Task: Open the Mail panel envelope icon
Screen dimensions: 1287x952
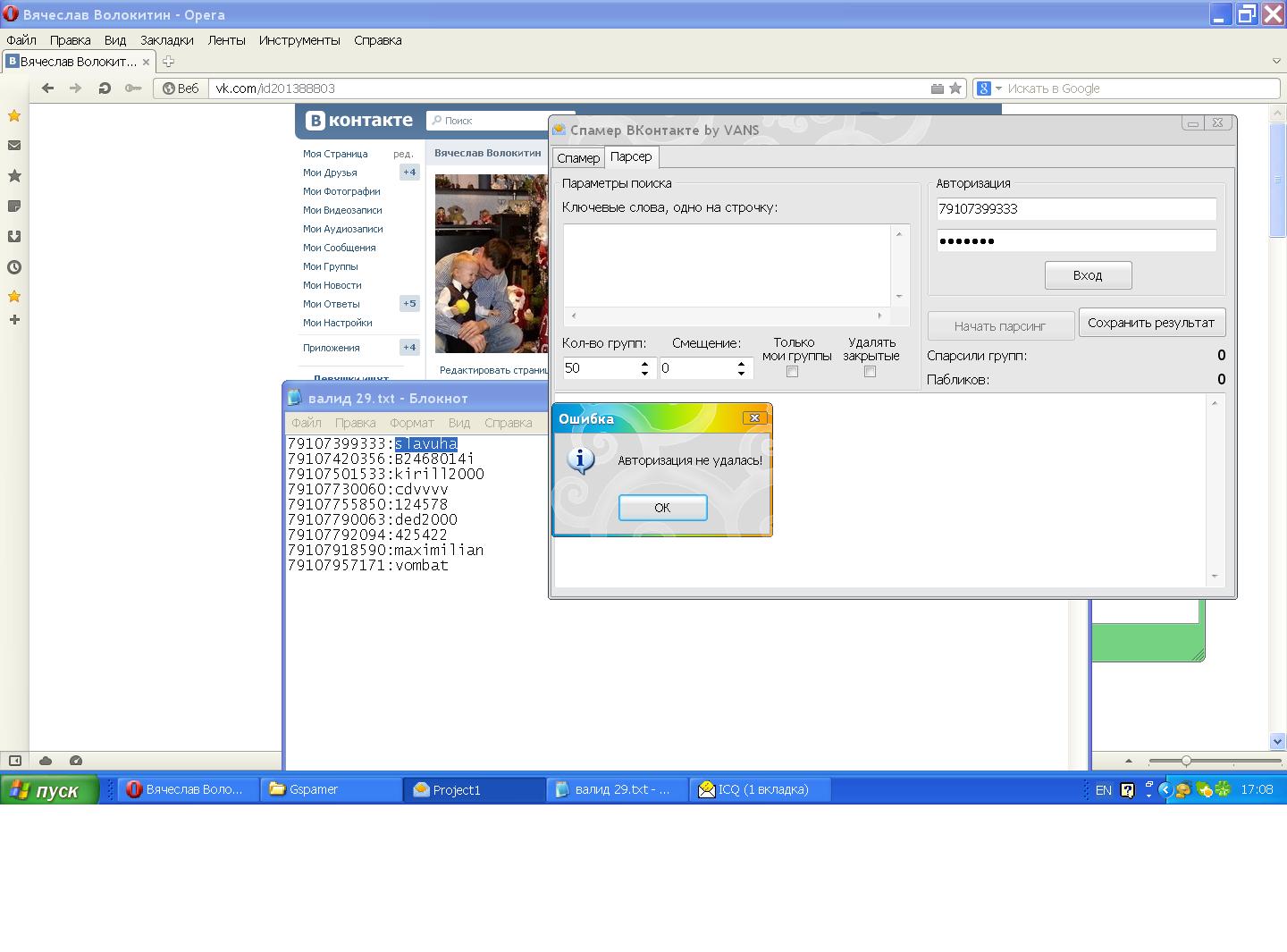Action: coord(14,146)
